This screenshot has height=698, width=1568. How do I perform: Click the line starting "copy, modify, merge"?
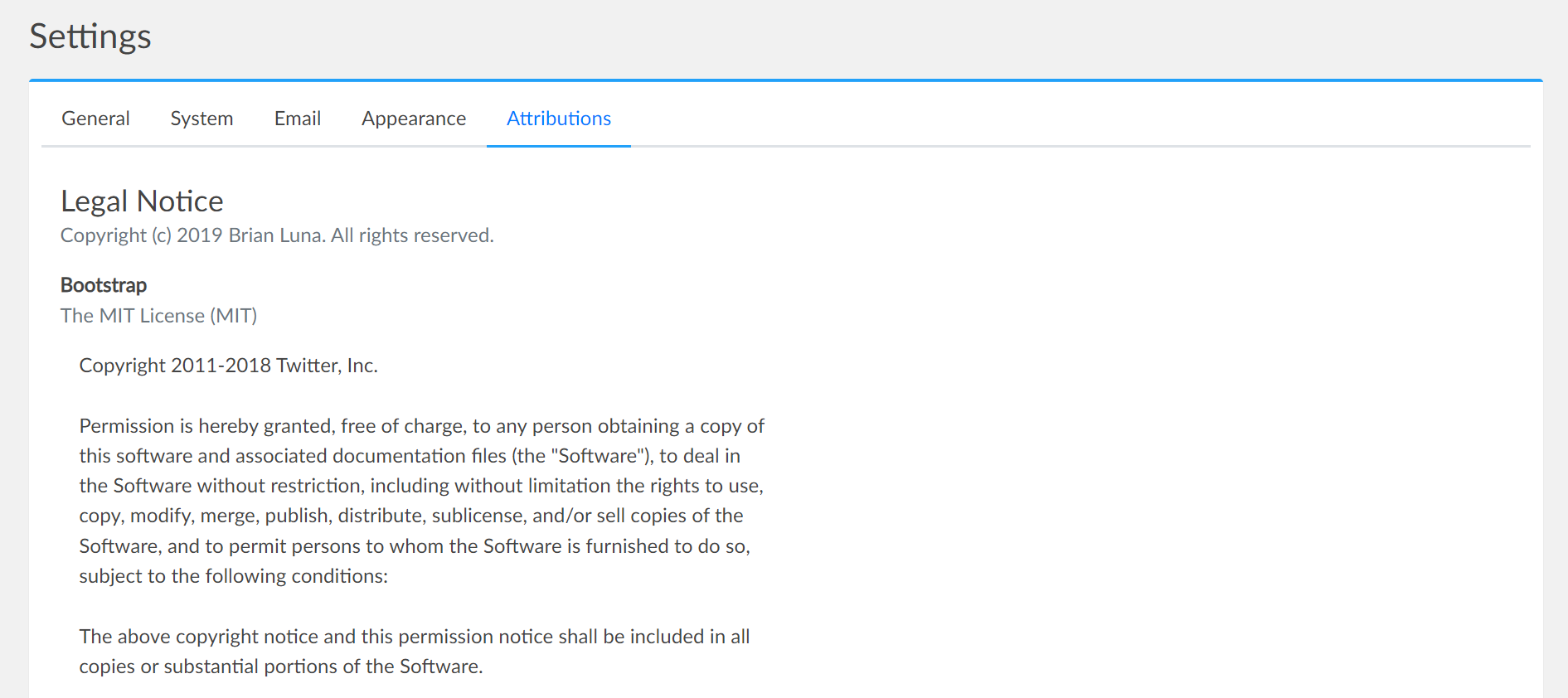coord(410,516)
